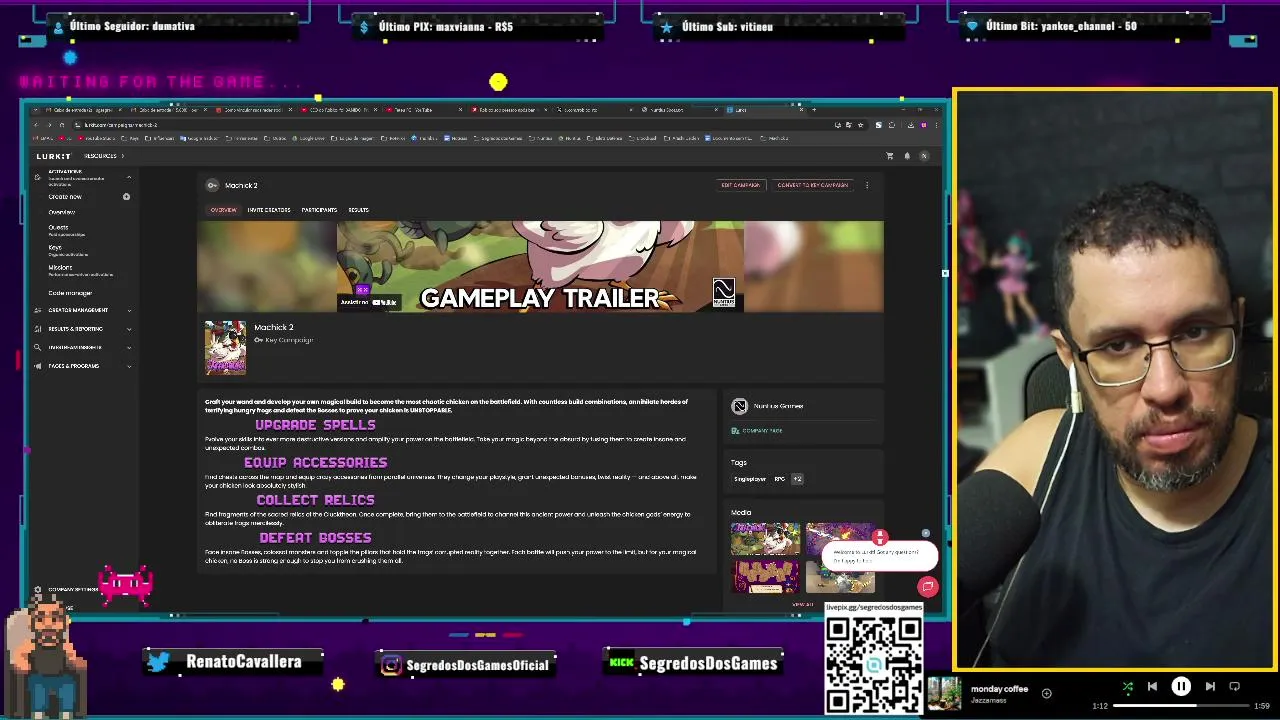This screenshot has width=1280, height=720.
Task: Open the browser downloads icon
Action: pos(911,125)
